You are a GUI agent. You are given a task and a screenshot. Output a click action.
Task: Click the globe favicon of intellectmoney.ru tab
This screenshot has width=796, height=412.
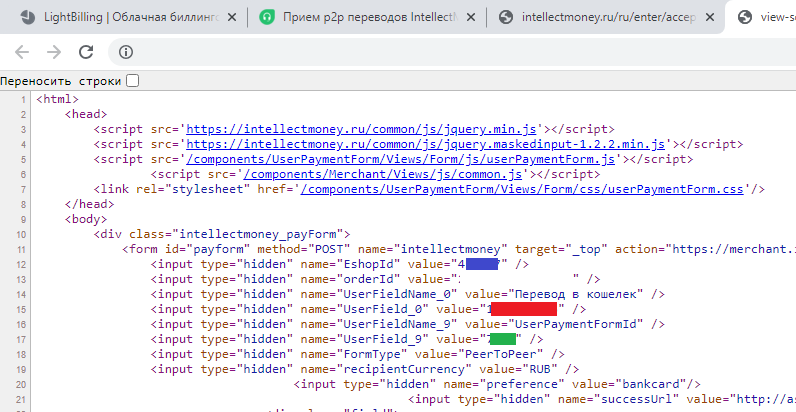point(506,17)
